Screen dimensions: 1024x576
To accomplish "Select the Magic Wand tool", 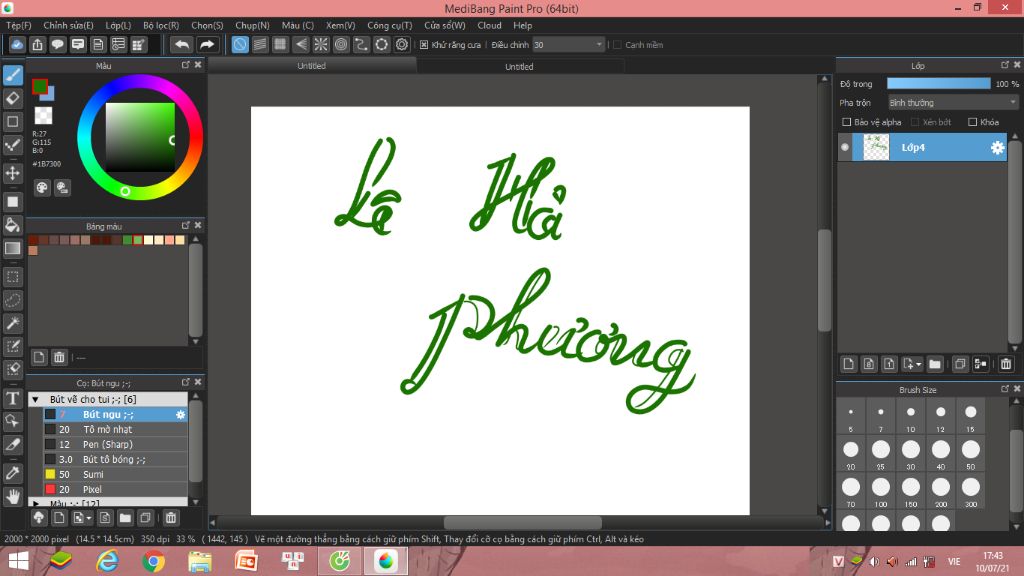I will pos(12,323).
